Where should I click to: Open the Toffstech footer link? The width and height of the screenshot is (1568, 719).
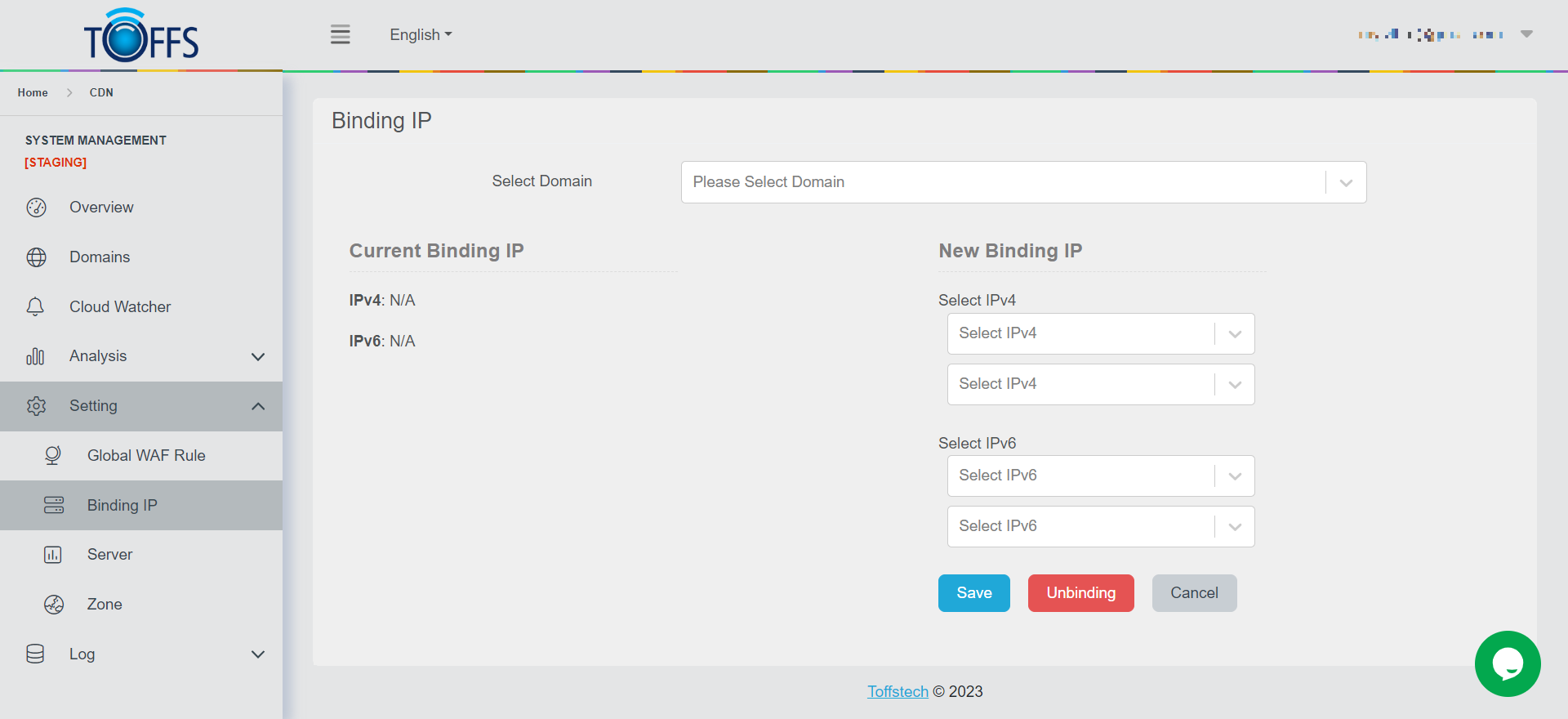point(898,692)
